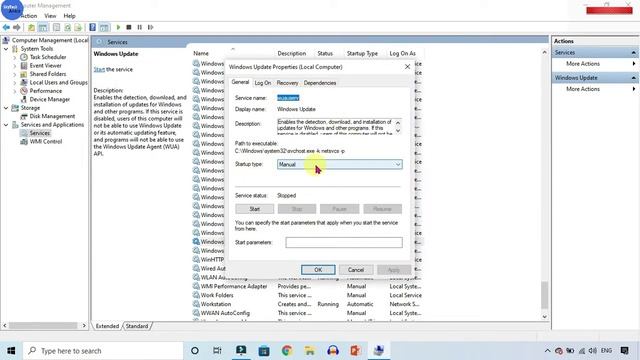Click the up-one-level folder toolbar icon
The image size is (640, 360).
tap(31, 27)
